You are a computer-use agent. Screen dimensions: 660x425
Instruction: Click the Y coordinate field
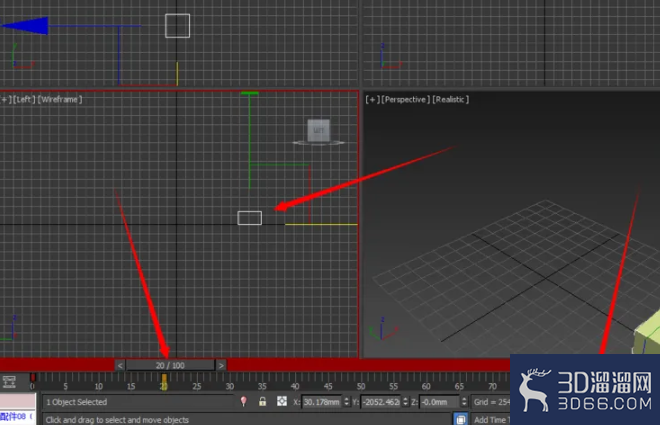click(381, 402)
